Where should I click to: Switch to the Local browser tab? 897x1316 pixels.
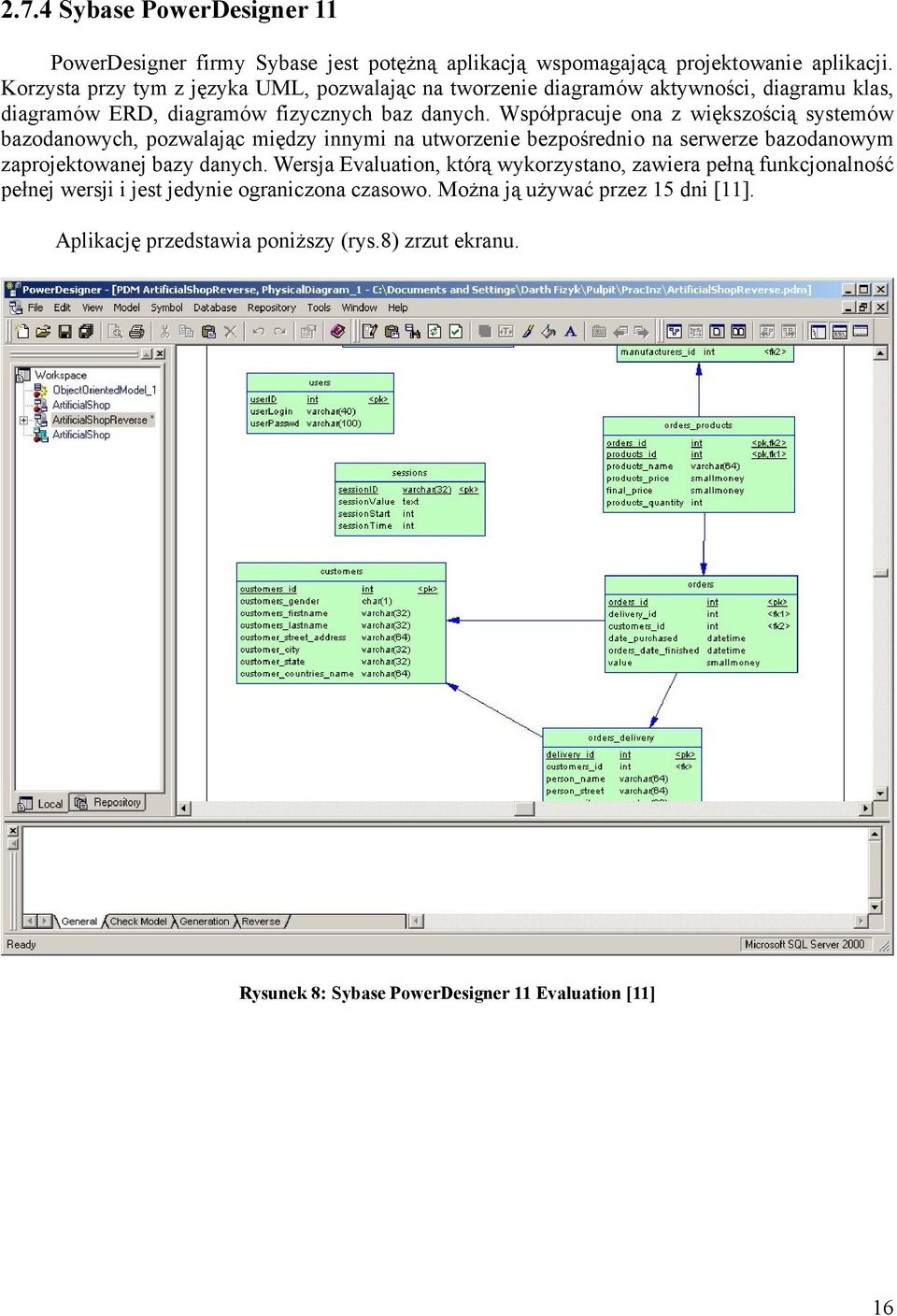(41, 804)
